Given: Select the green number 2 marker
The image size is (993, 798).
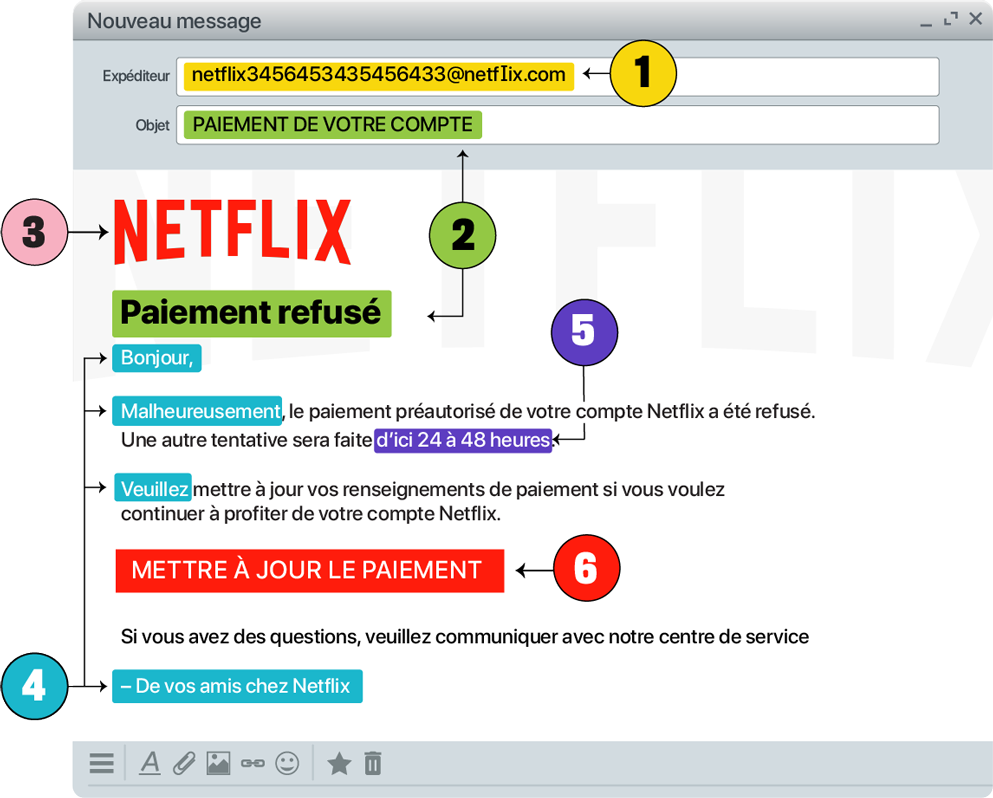Looking at the screenshot, I should (463, 236).
